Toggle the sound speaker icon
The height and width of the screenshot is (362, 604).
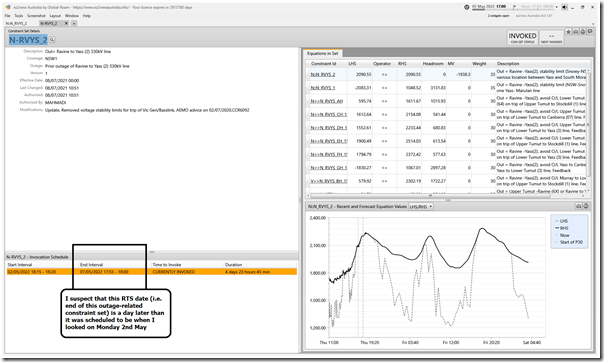click(x=564, y=7)
